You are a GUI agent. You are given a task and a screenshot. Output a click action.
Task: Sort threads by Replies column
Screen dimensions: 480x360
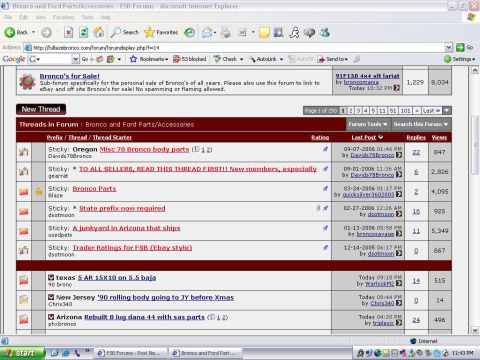416,137
